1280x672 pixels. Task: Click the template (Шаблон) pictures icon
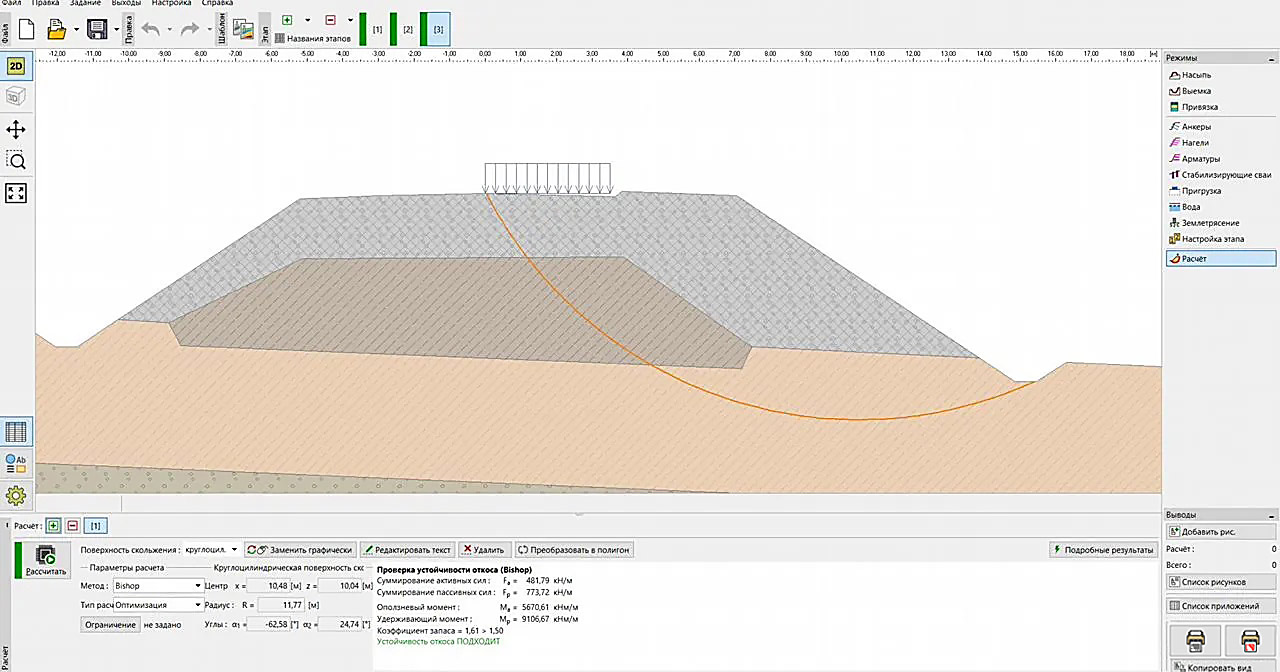(x=242, y=29)
